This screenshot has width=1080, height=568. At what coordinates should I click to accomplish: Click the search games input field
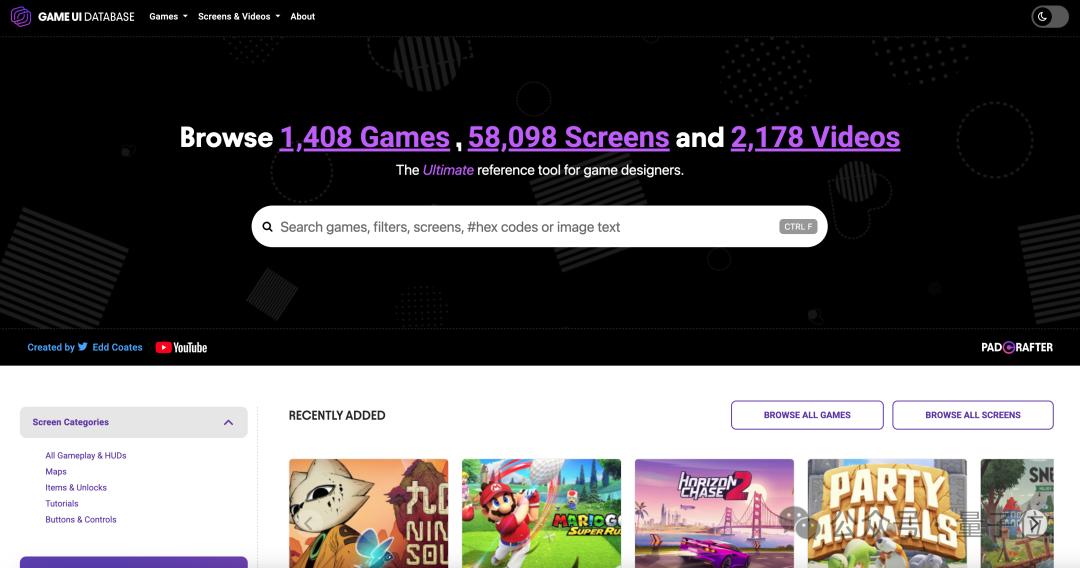[520, 227]
